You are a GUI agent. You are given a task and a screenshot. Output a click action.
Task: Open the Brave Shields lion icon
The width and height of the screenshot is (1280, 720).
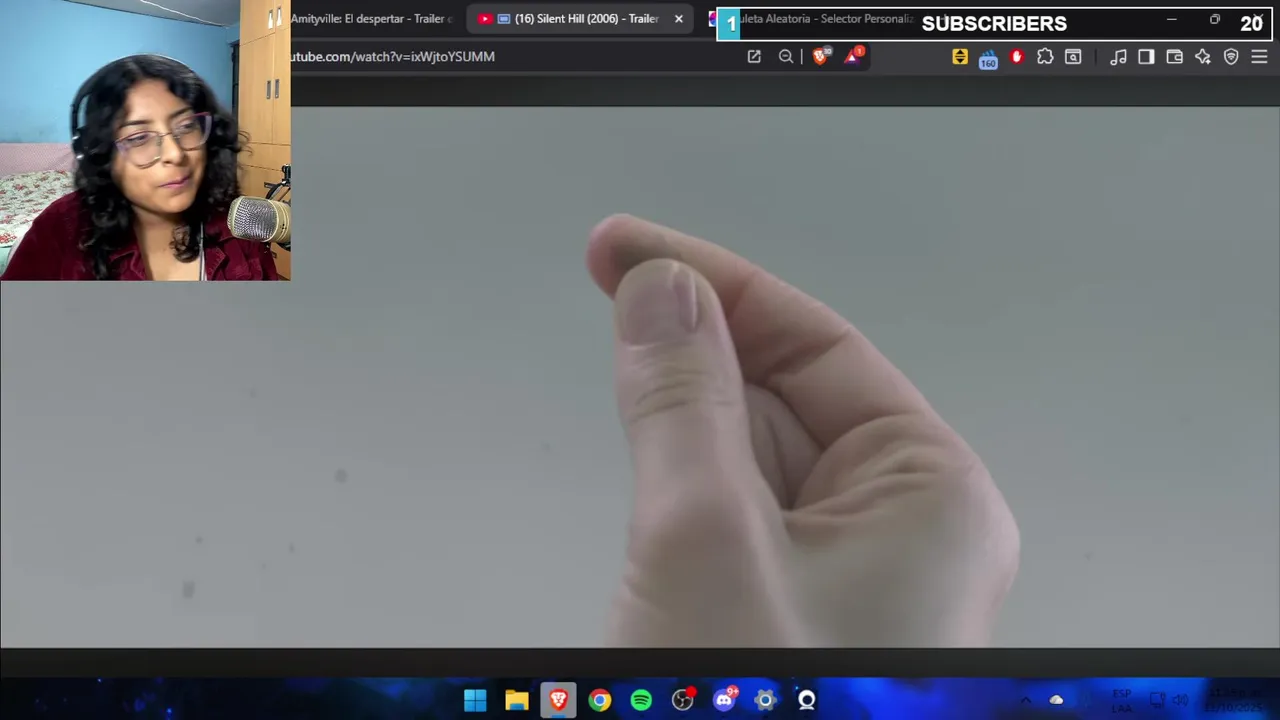(821, 57)
